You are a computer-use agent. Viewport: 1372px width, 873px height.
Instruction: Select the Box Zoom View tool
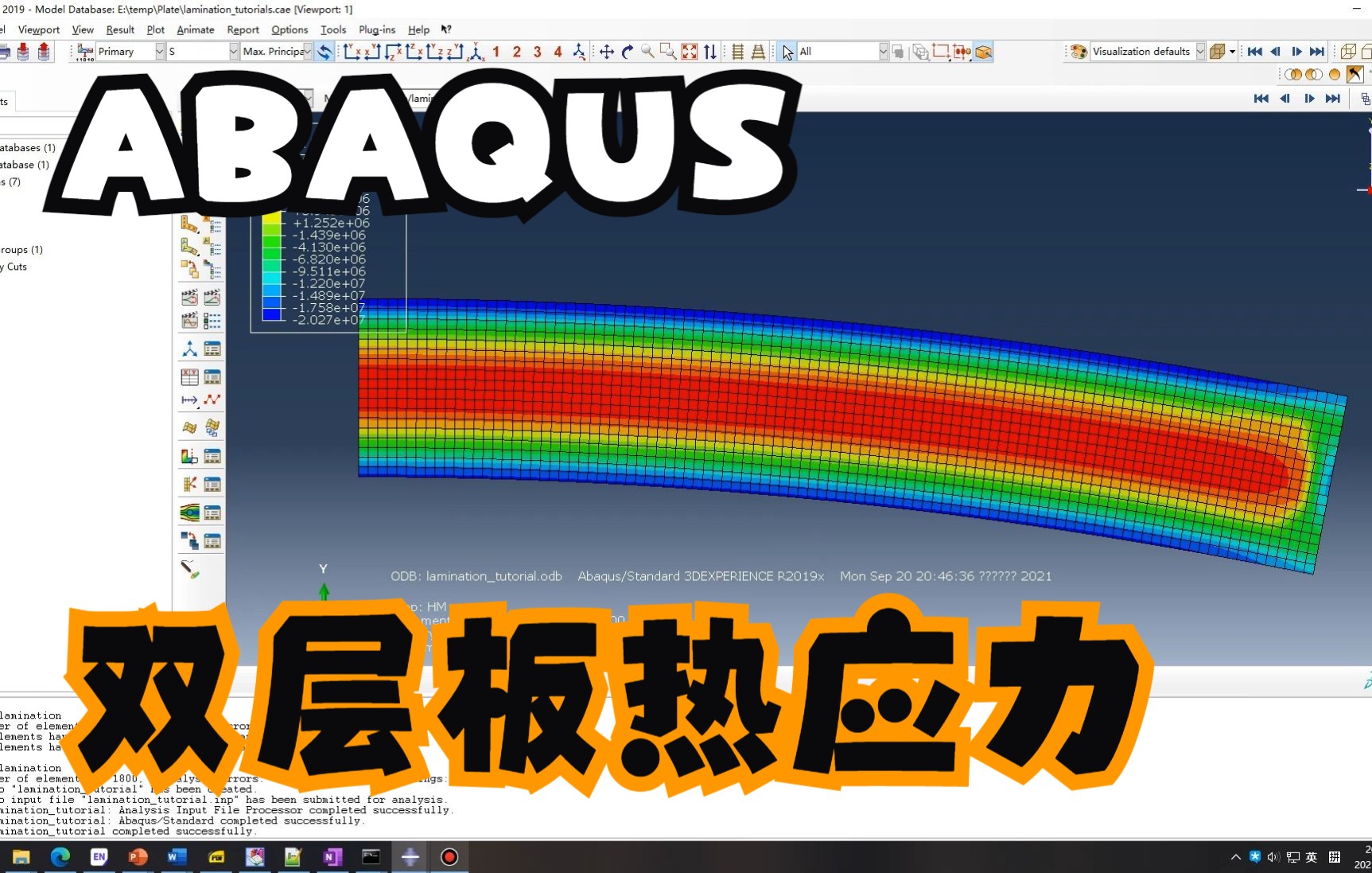pyautogui.click(x=668, y=52)
